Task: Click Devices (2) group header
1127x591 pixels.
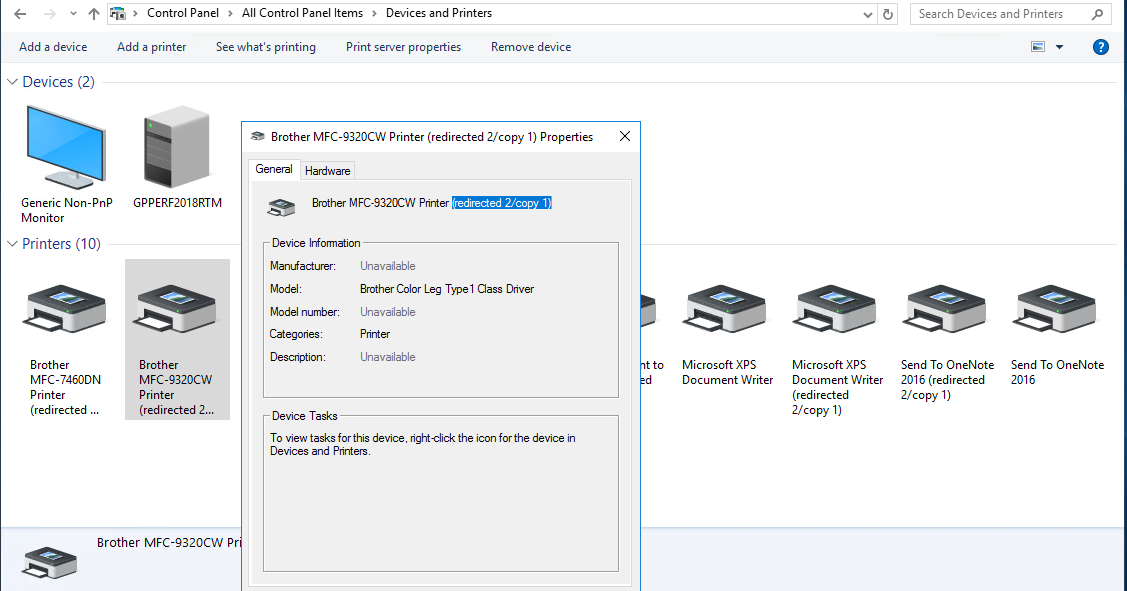Action: click(x=58, y=82)
